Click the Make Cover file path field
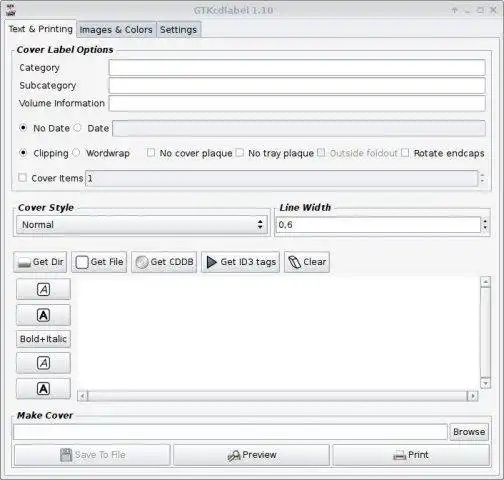The height and width of the screenshot is (480, 504). coord(230,432)
